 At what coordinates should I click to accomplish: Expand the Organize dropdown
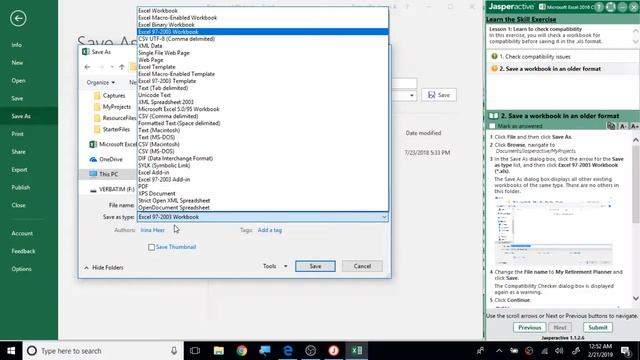click(100, 82)
